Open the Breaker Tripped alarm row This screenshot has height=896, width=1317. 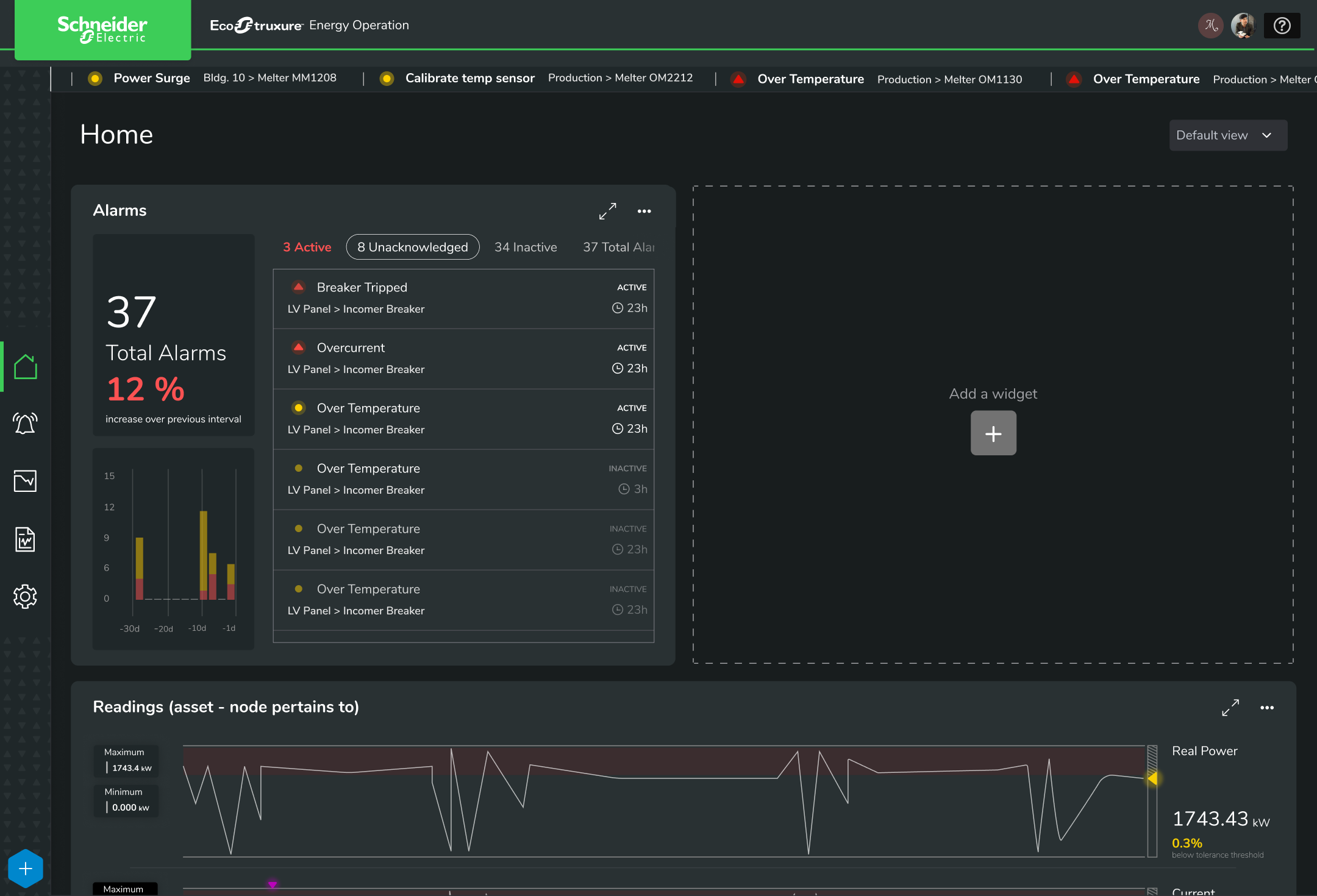[463, 299]
